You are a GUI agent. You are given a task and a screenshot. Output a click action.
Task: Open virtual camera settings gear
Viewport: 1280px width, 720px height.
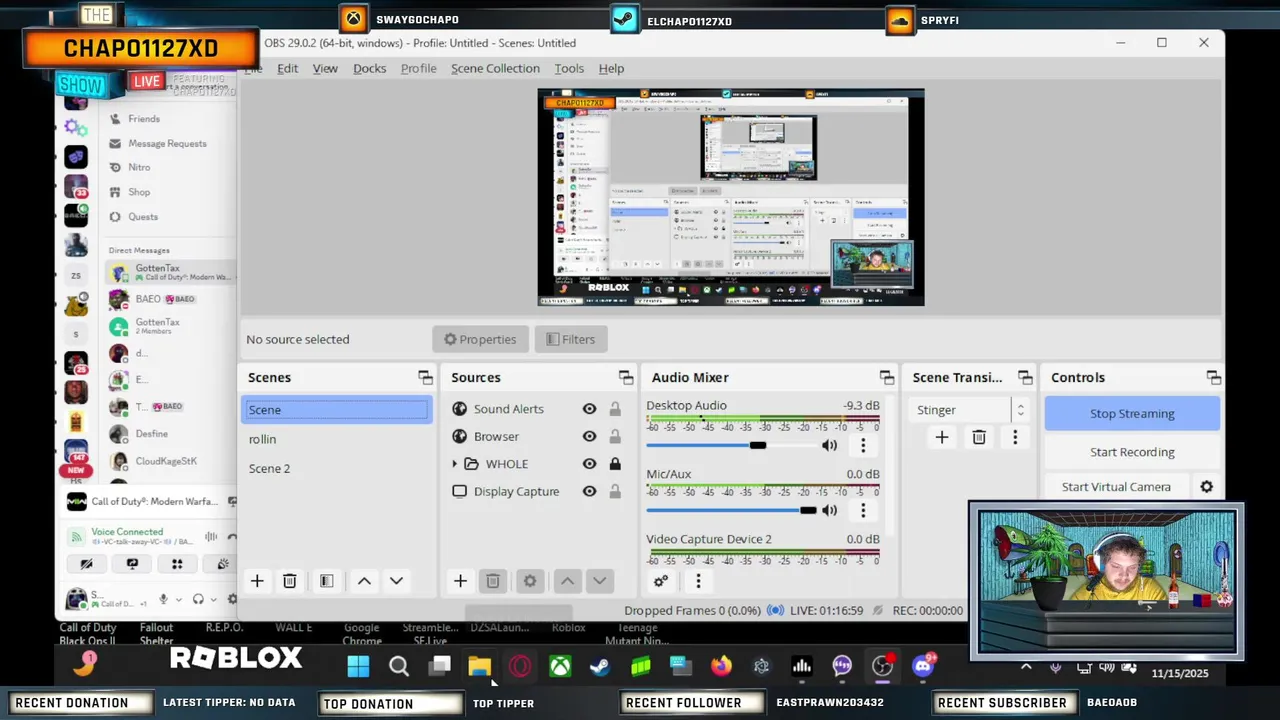pos(1207,487)
